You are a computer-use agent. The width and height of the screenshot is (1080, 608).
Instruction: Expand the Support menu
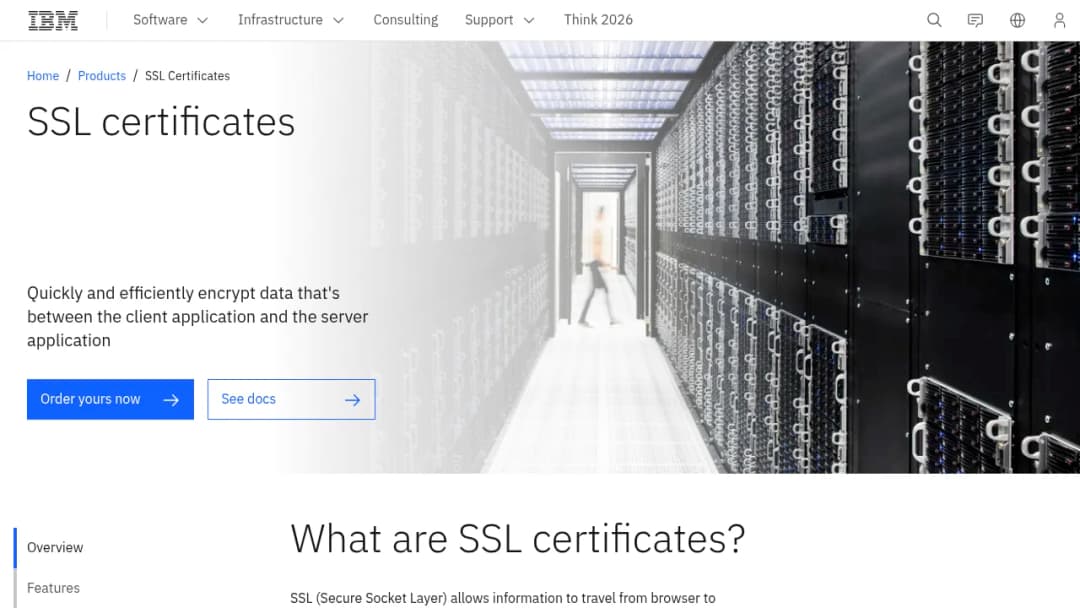(499, 20)
